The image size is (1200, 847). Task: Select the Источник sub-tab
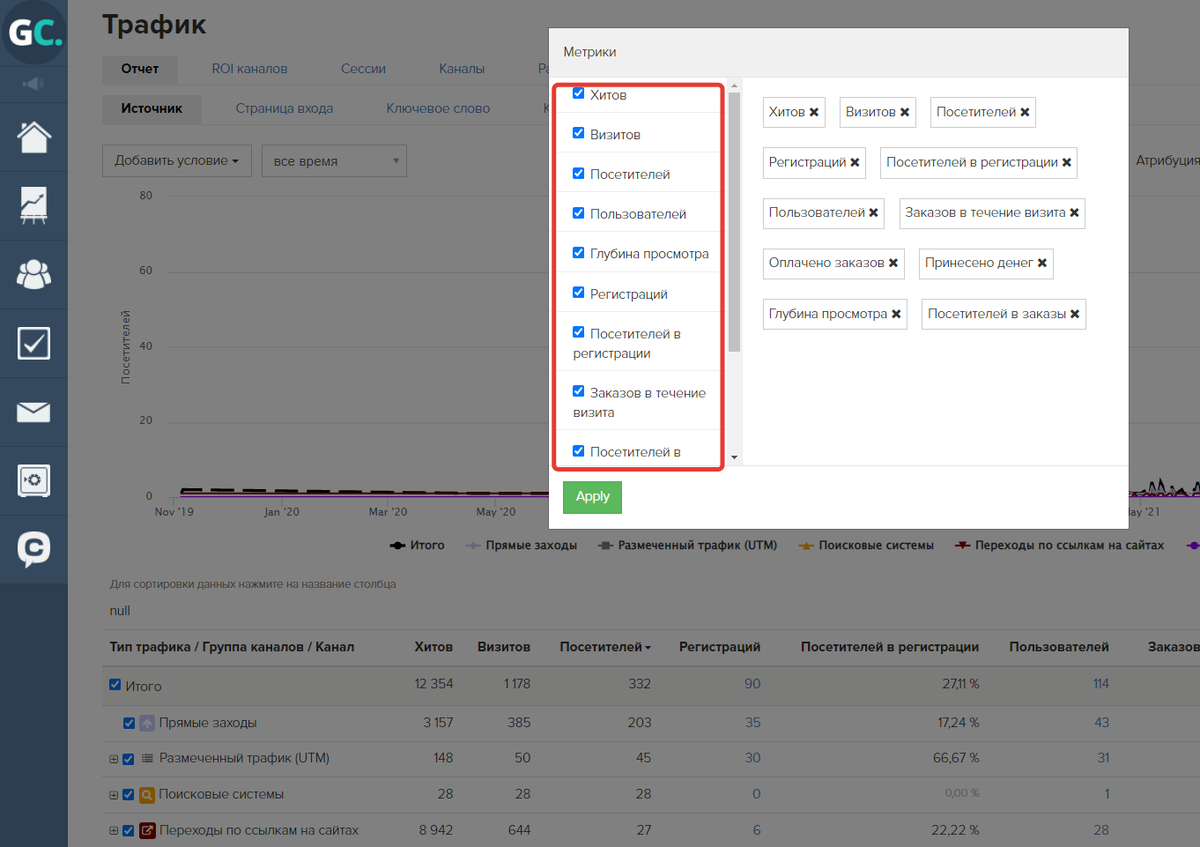[x=152, y=108]
